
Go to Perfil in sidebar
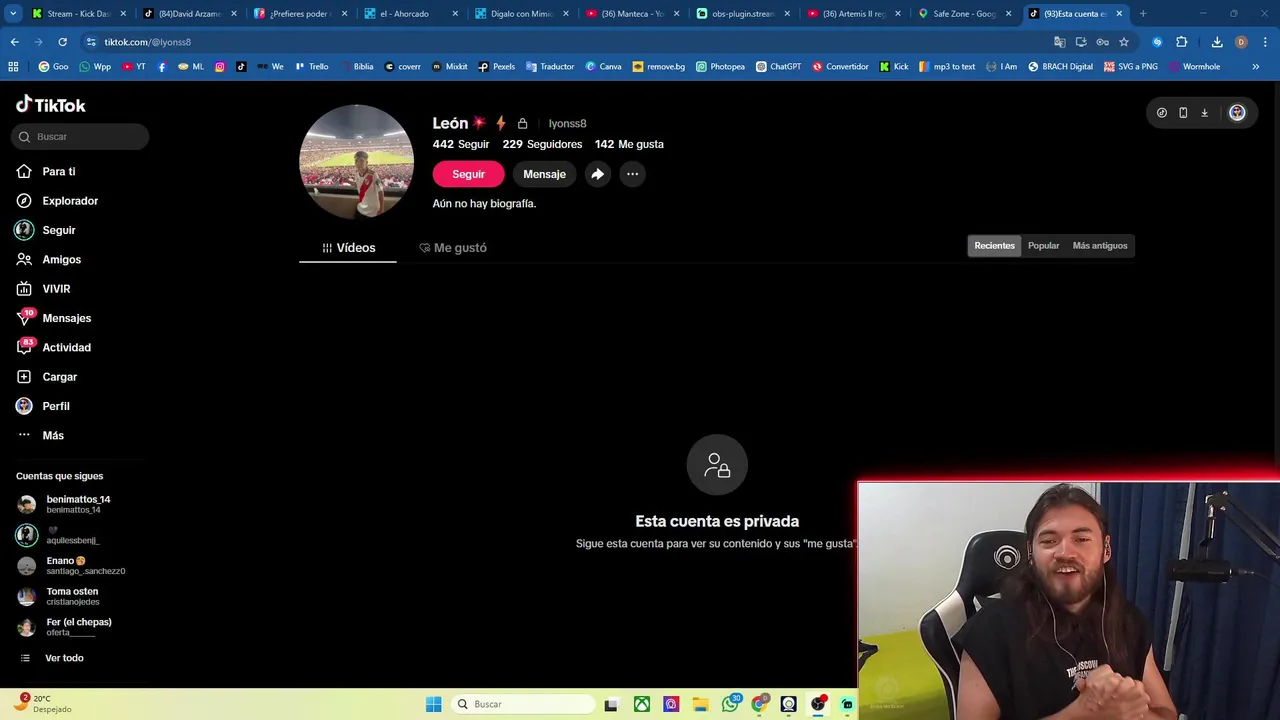click(43, 406)
